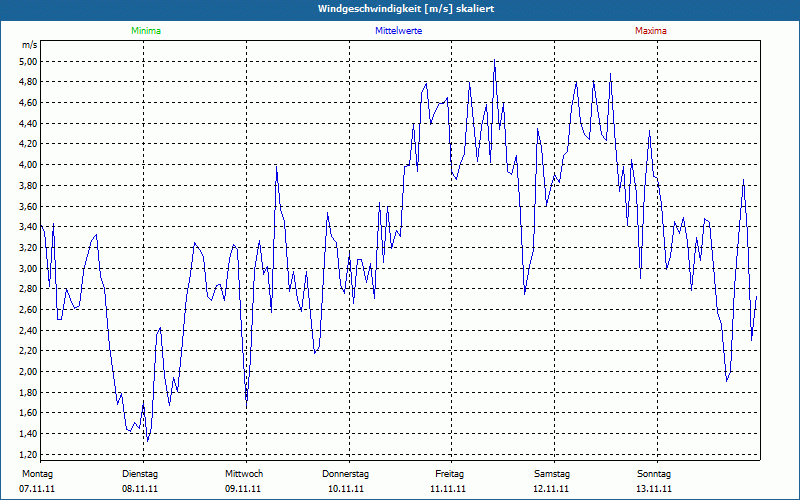Click the 3,00 y-axis value
Screen dimensions: 800x500
[30, 268]
